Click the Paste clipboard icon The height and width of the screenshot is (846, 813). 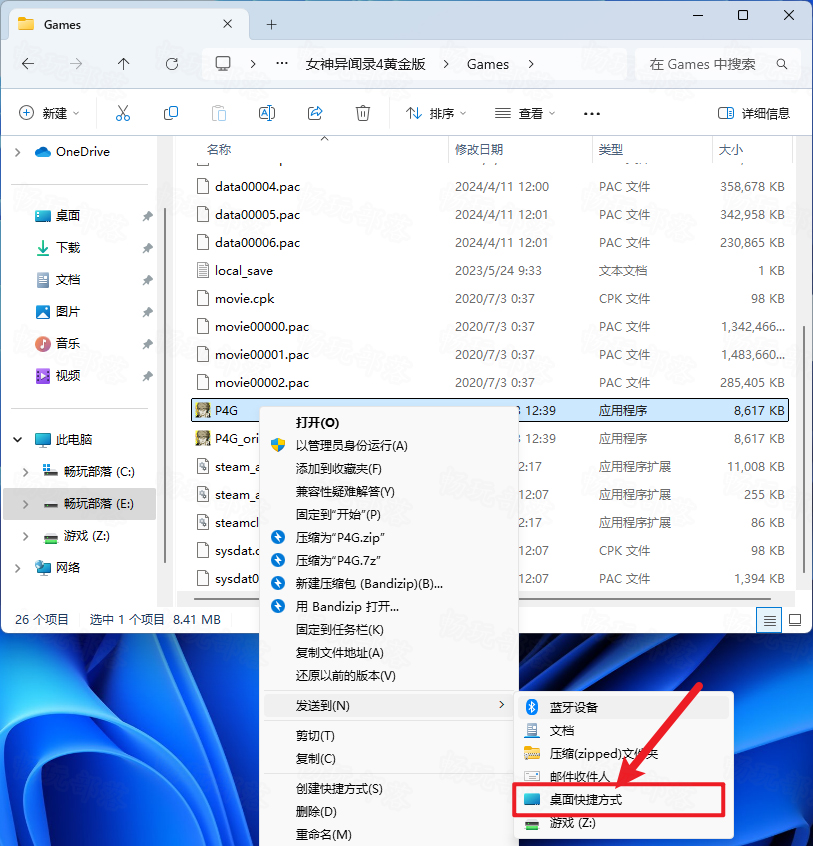coord(219,113)
